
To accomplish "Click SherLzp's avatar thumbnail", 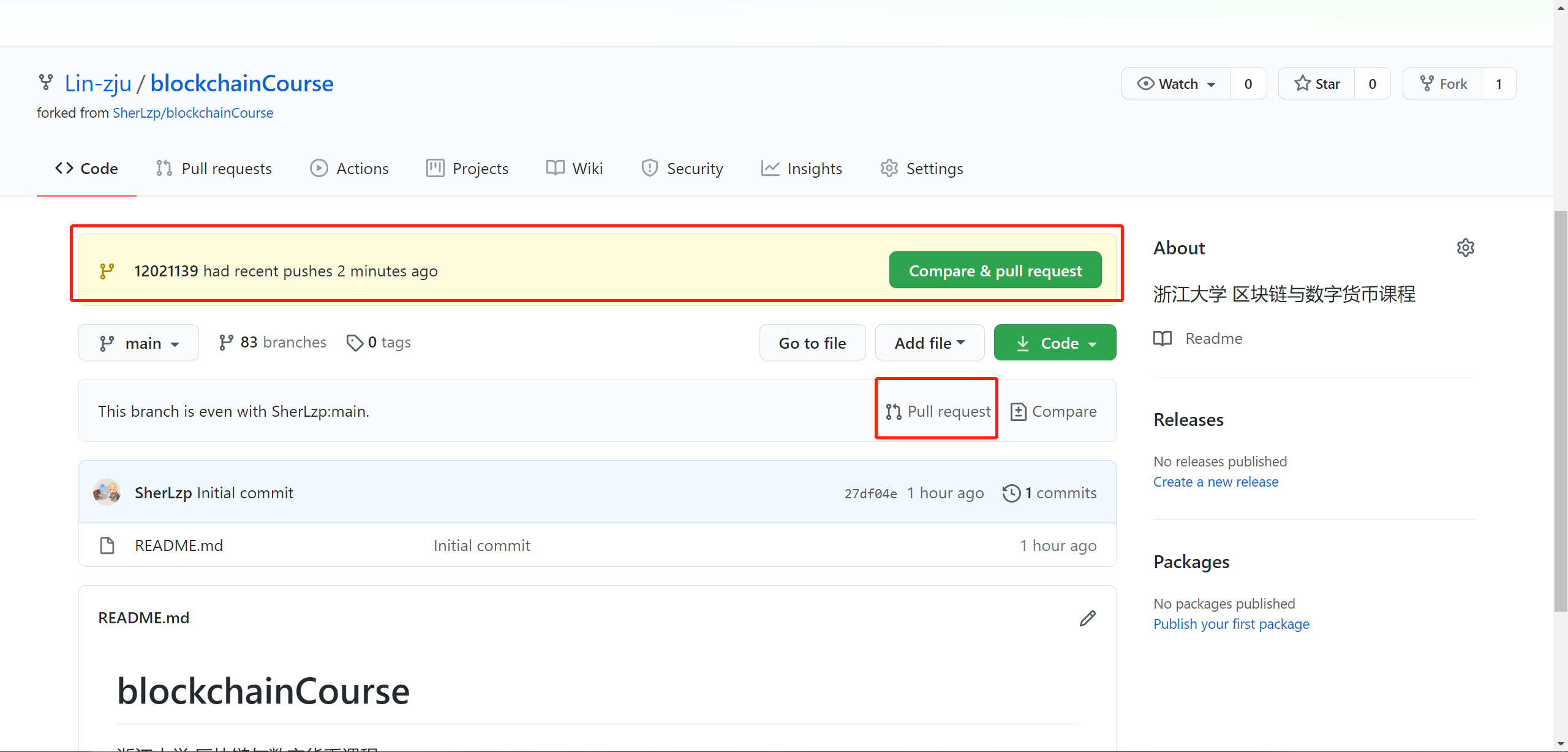I will coord(107,492).
